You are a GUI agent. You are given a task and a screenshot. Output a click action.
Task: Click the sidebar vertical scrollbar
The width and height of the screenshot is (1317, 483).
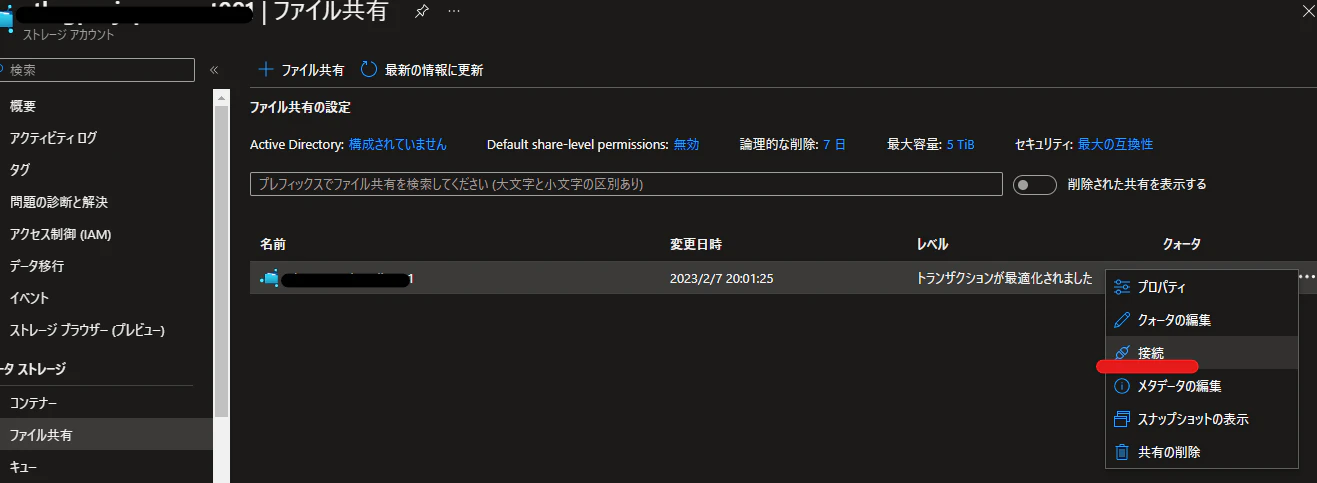pyautogui.click(x=221, y=250)
